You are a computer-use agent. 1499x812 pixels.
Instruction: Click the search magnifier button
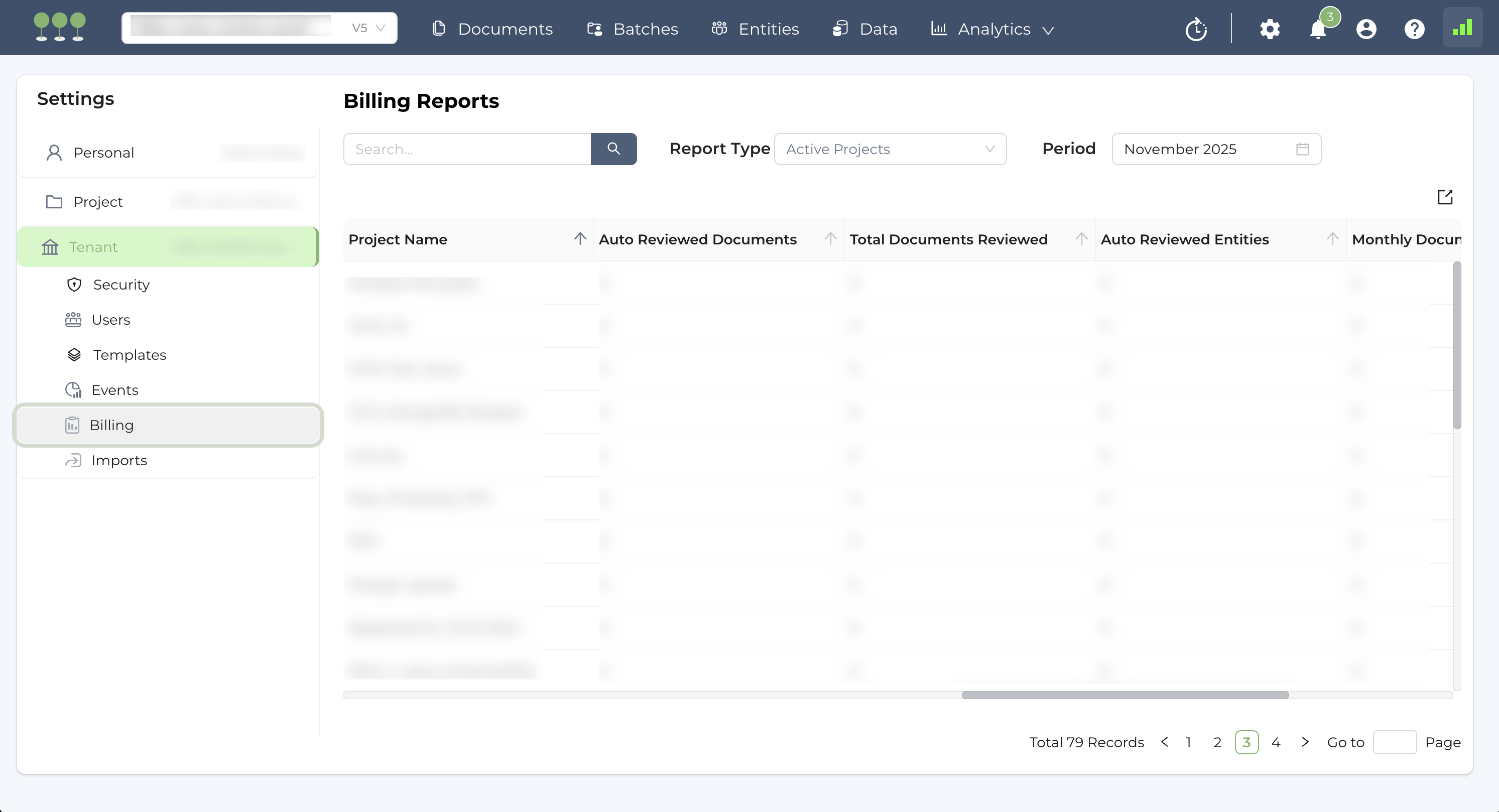pos(613,149)
